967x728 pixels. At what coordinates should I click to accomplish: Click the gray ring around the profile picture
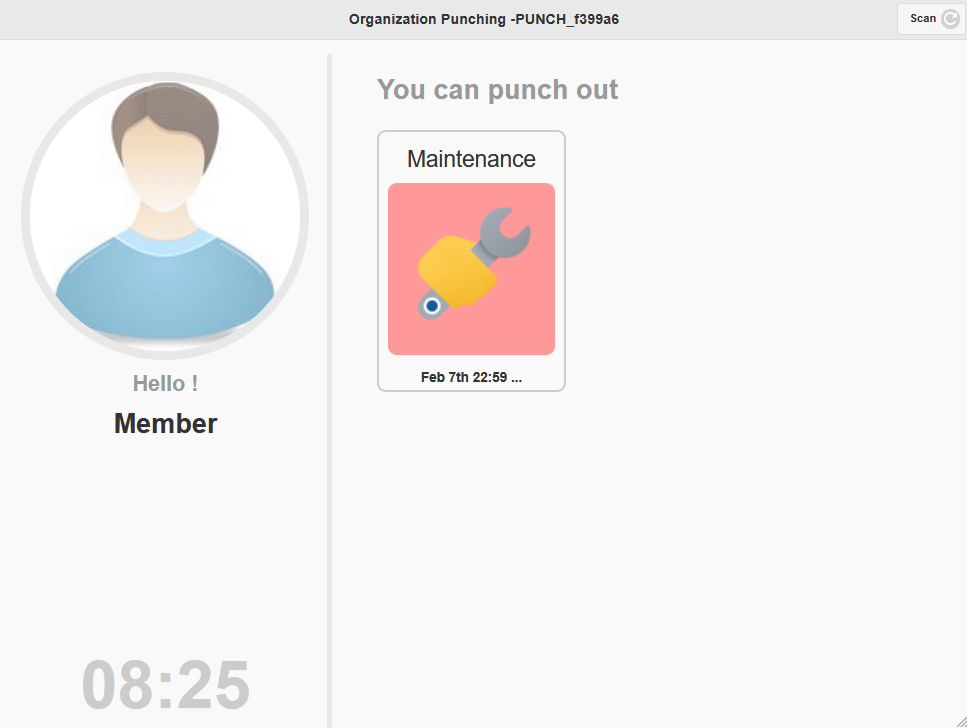(26, 216)
